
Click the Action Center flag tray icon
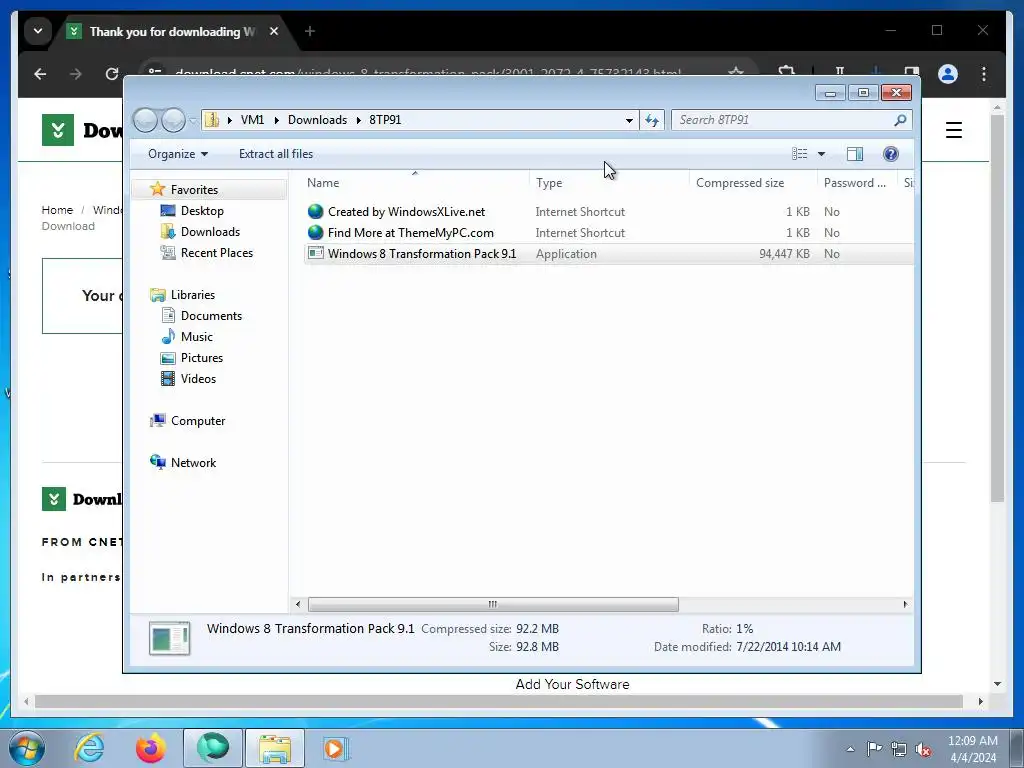click(874, 749)
